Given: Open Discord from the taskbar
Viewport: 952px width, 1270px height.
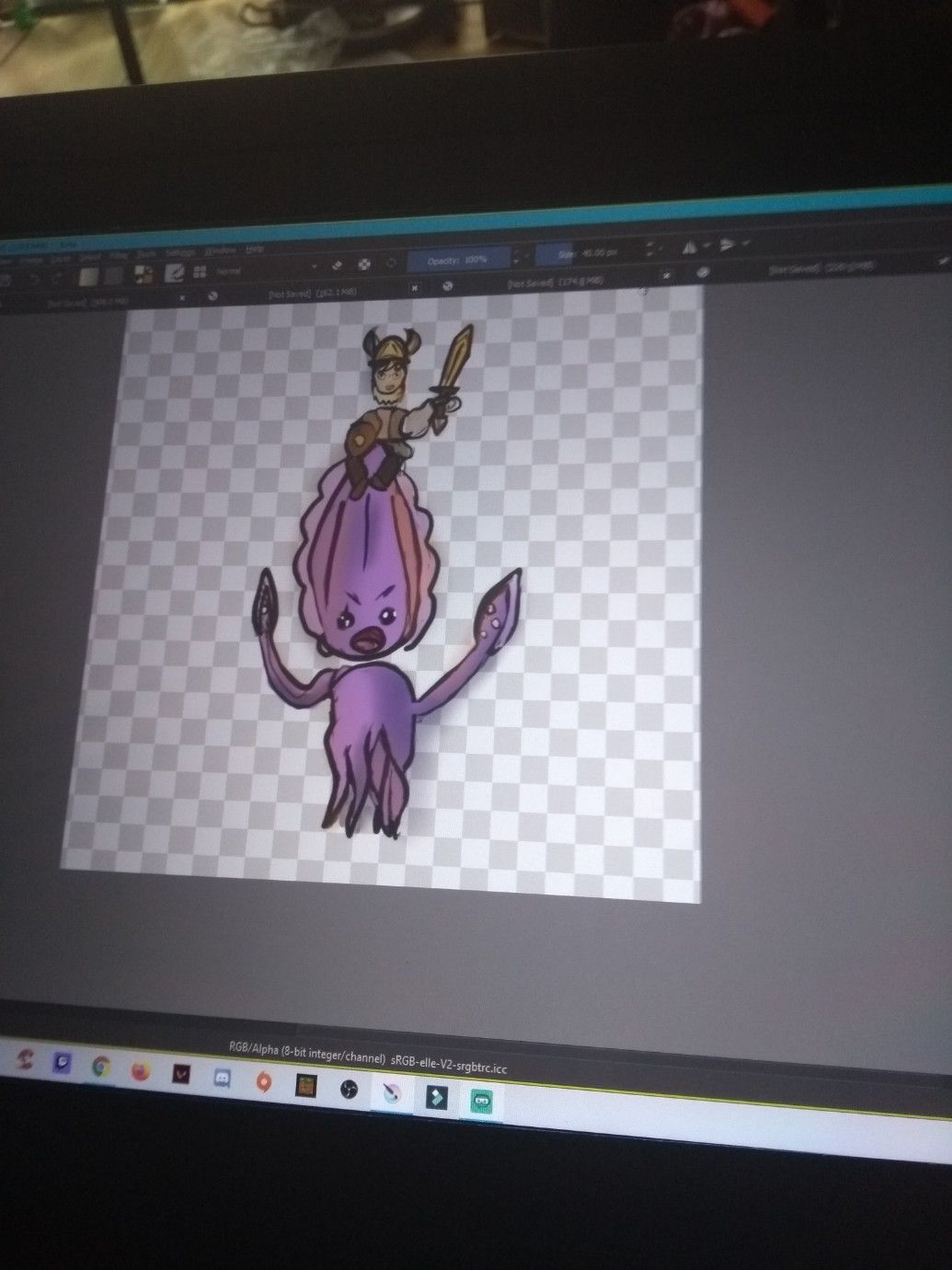Looking at the screenshot, I should pyautogui.click(x=222, y=1077).
